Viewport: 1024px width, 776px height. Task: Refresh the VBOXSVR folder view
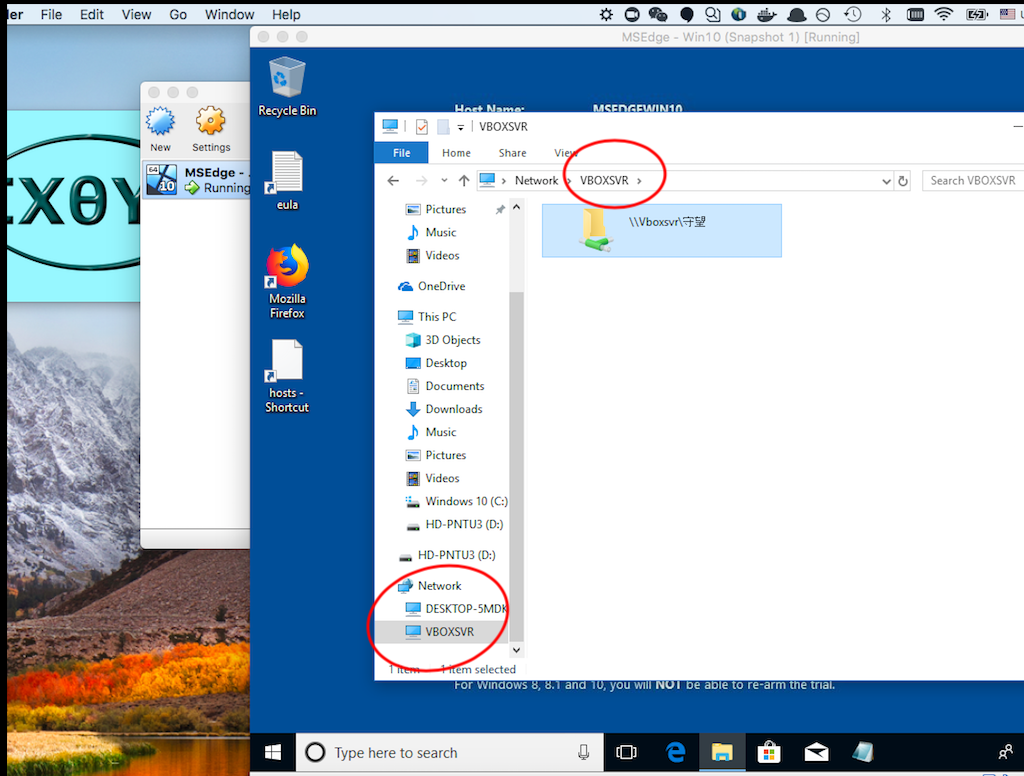tap(903, 181)
